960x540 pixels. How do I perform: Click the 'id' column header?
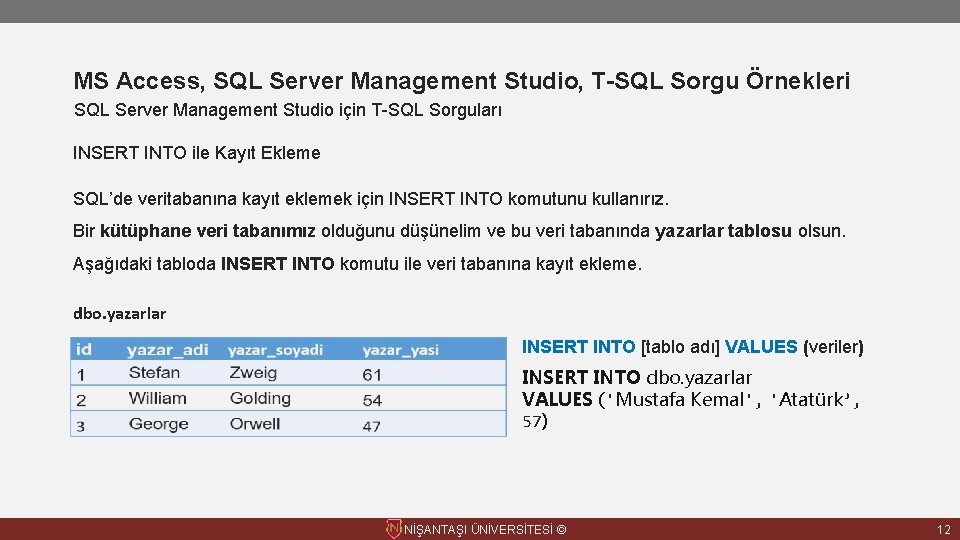tap(84, 350)
